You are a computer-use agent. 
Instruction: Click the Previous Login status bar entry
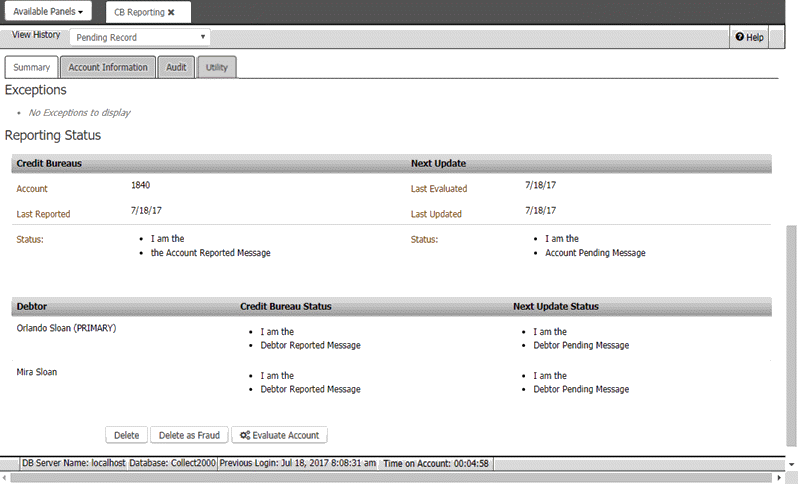[x=298, y=463]
